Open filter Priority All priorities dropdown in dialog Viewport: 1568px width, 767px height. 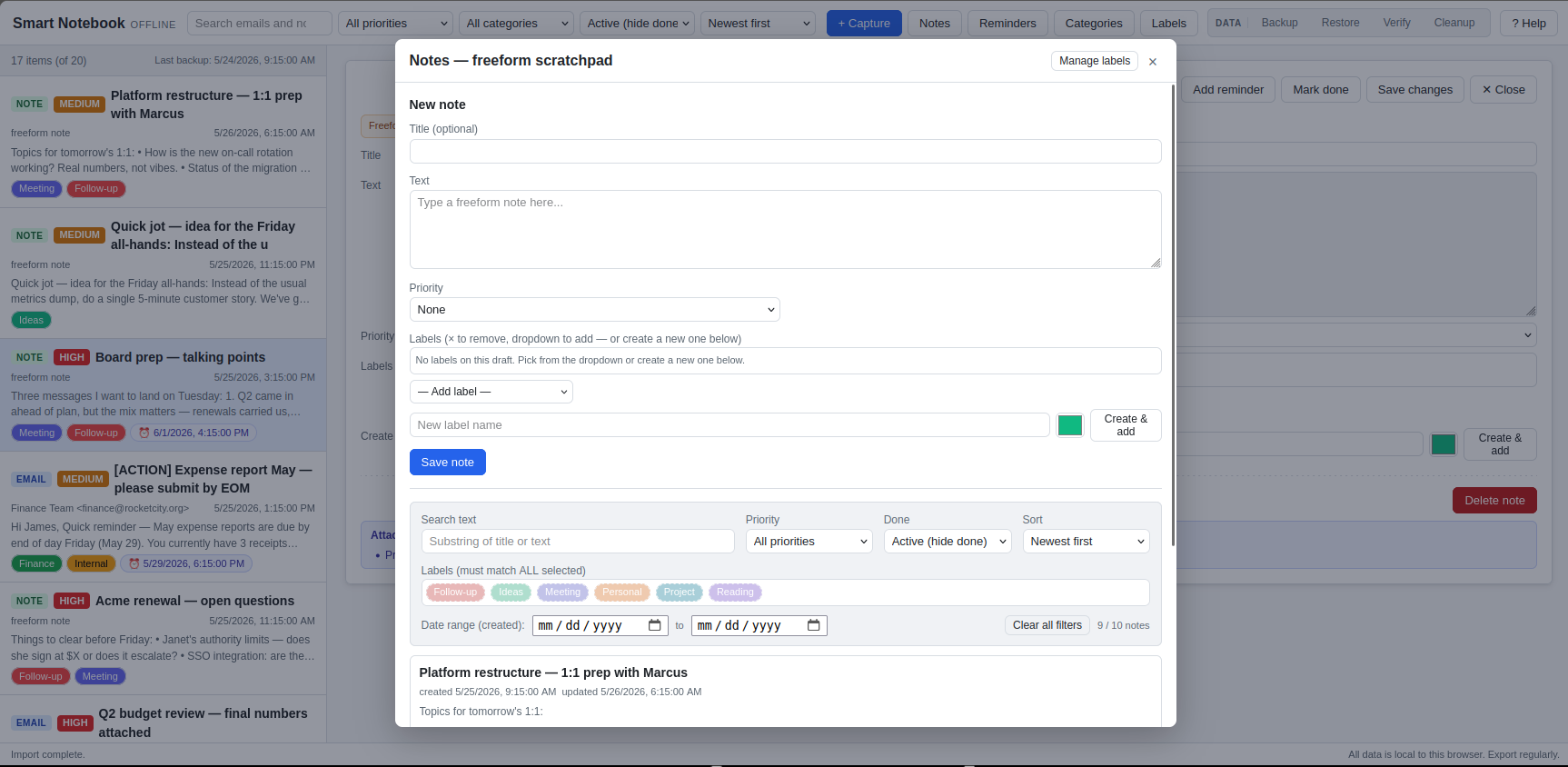tap(809, 542)
